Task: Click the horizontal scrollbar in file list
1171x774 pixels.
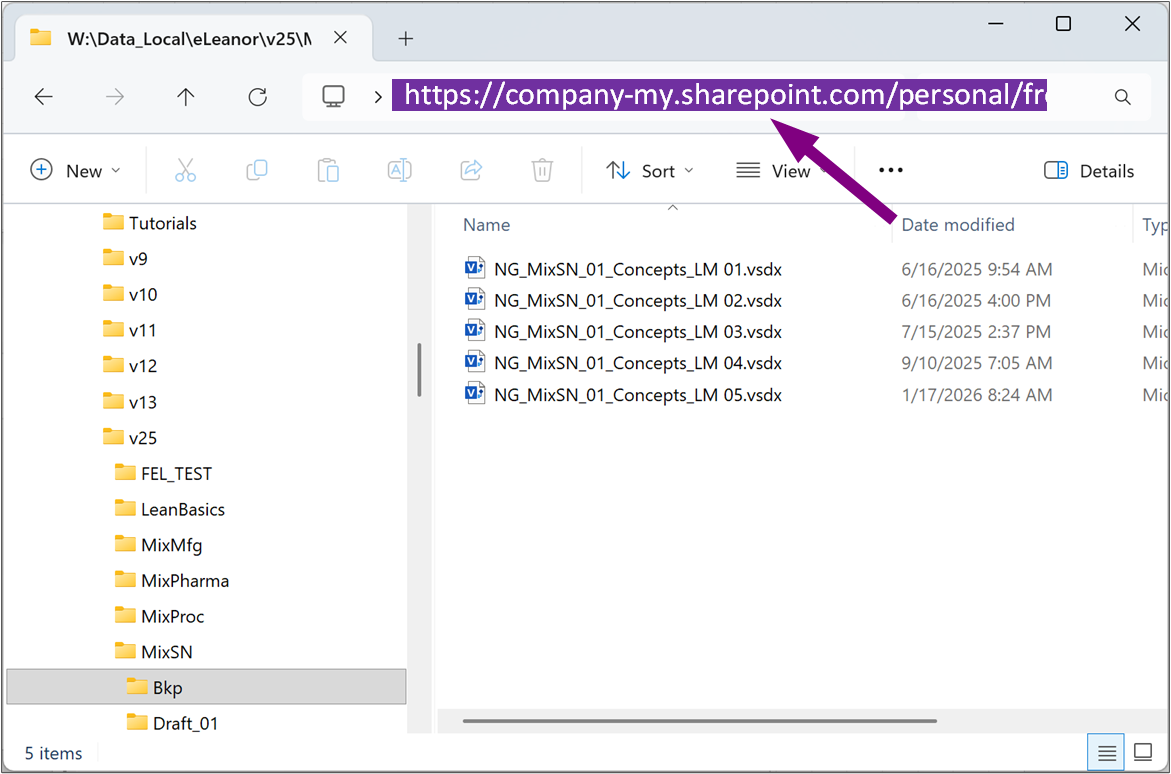Action: (x=699, y=720)
